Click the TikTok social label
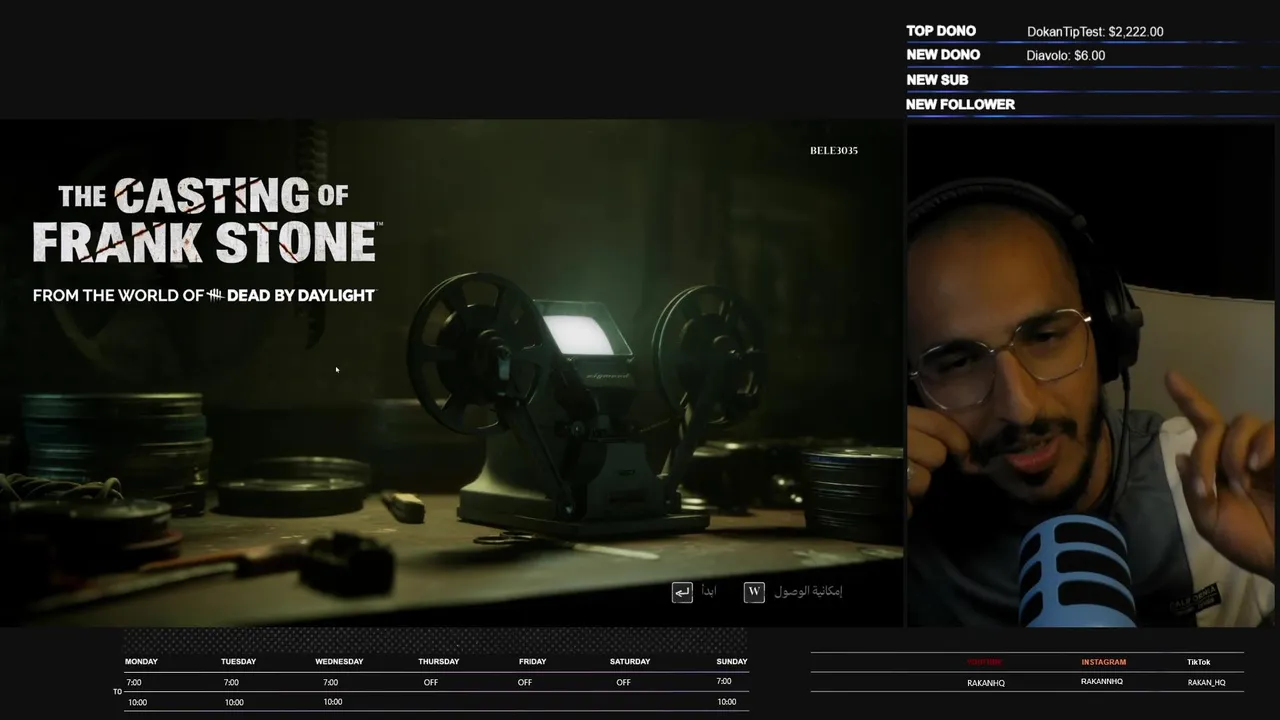1280x720 pixels. 1198,662
